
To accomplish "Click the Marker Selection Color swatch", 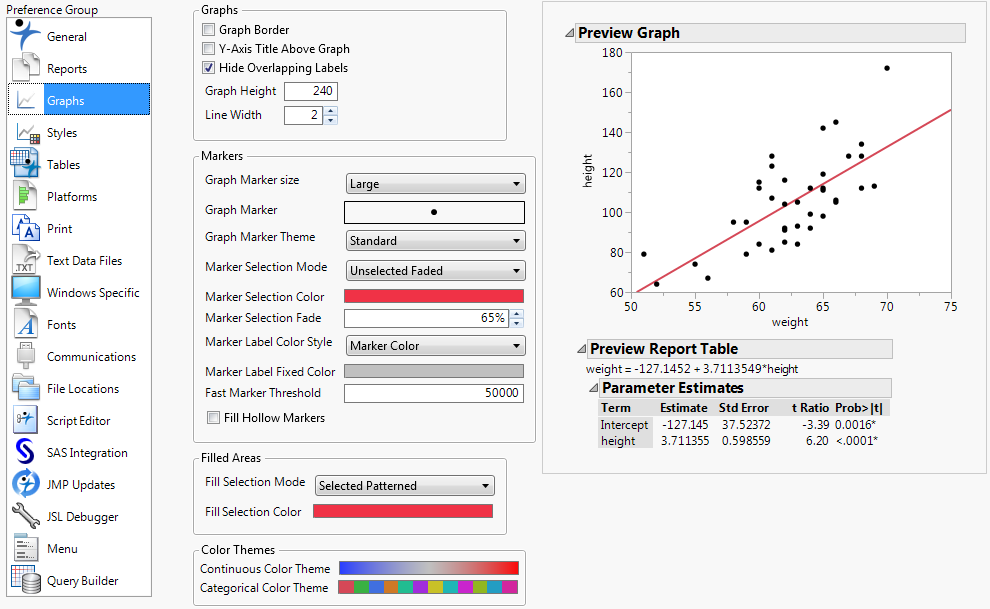I will 434,296.
